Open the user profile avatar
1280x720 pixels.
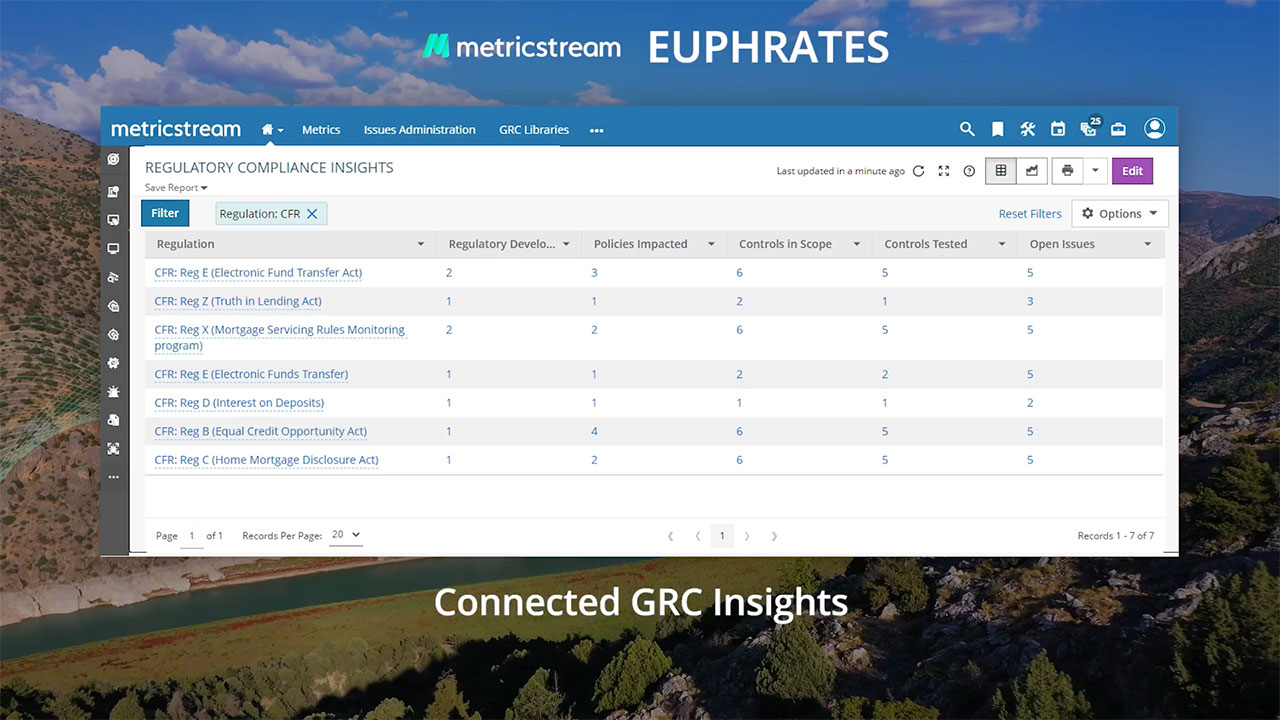1155,128
